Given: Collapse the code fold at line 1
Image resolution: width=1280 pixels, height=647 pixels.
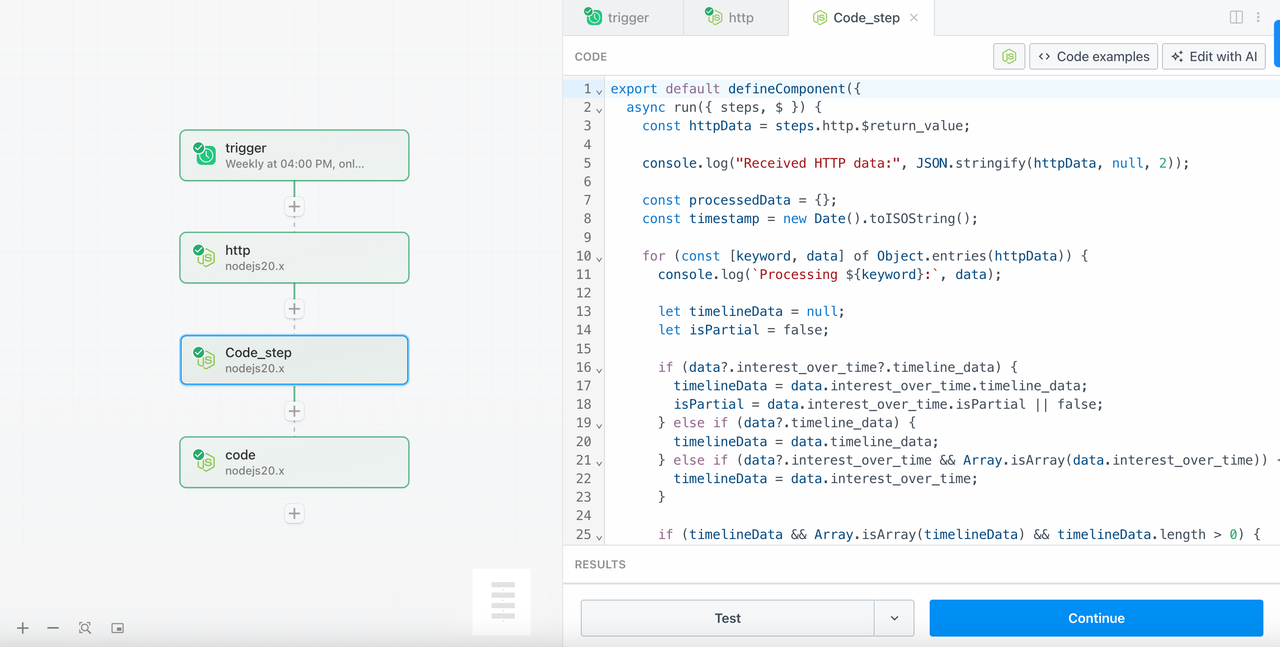Looking at the screenshot, I should 599,90.
